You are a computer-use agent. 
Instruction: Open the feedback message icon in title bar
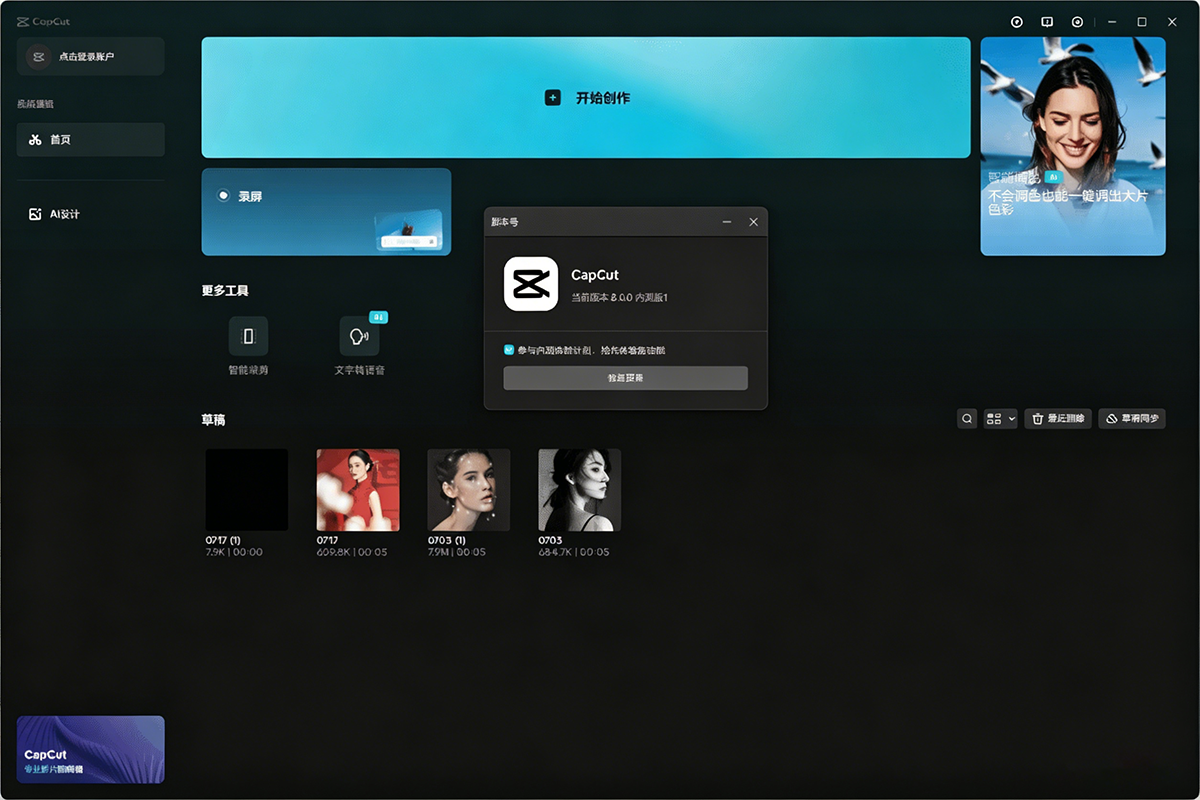[x=1047, y=21]
